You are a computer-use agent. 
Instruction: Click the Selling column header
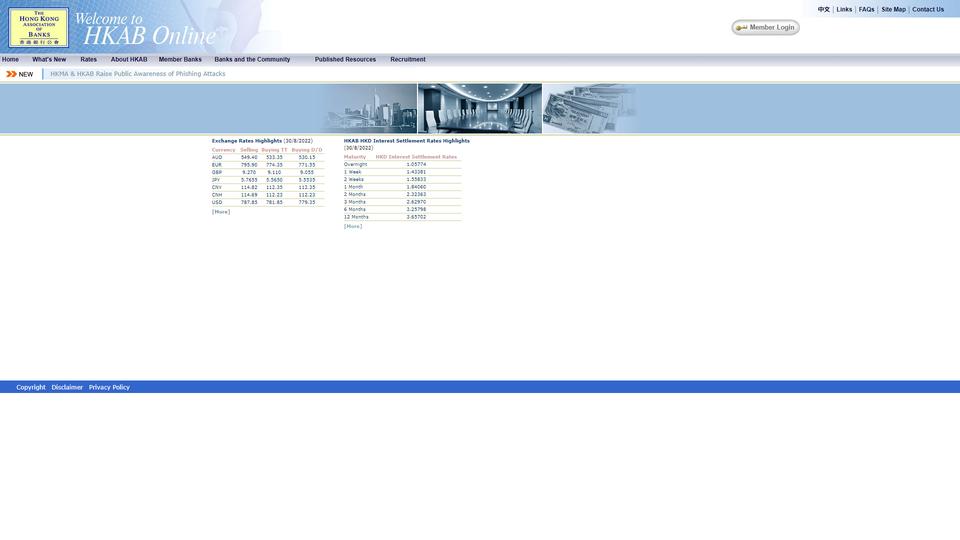pyautogui.click(x=249, y=150)
